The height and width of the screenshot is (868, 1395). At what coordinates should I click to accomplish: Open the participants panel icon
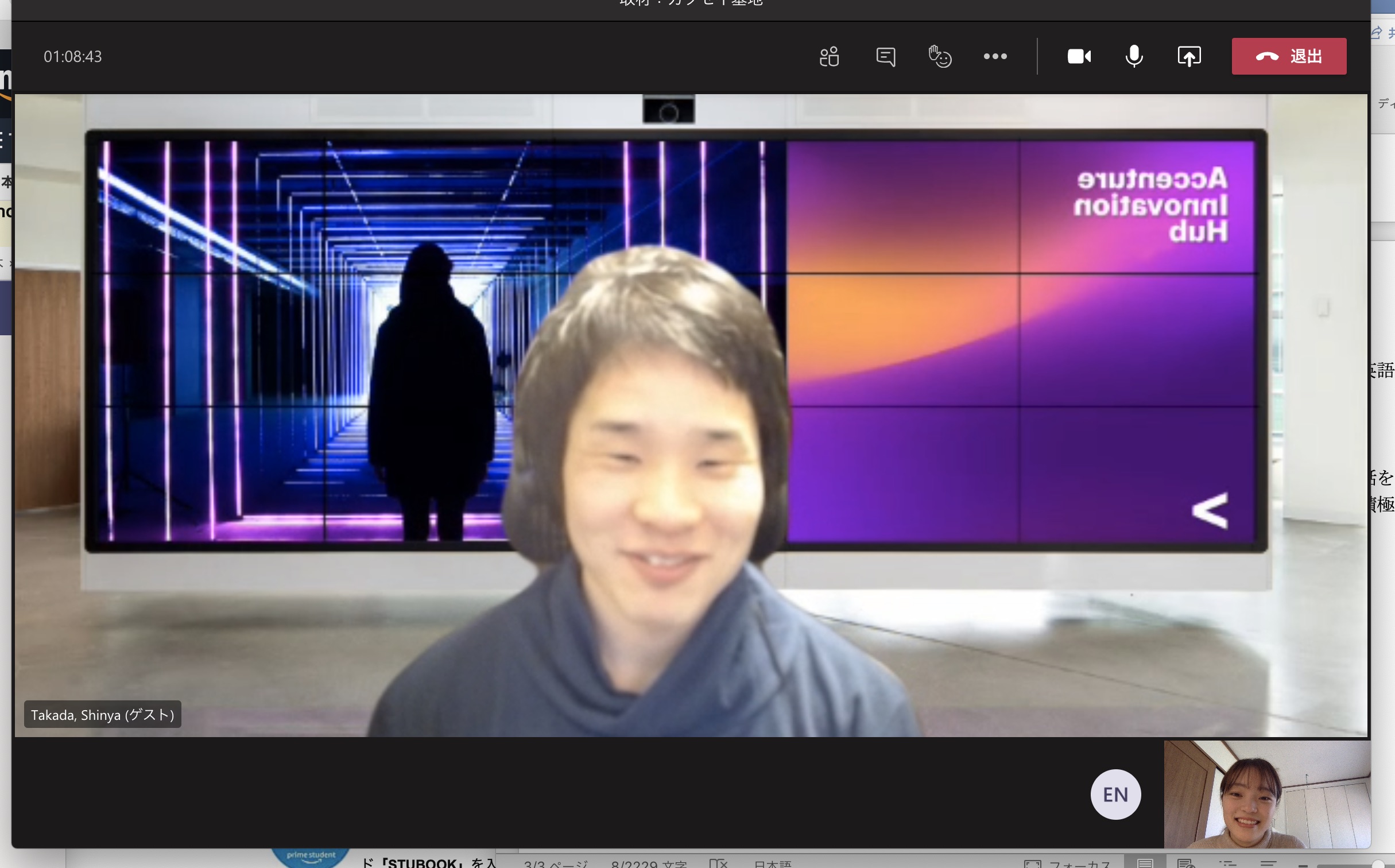(x=829, y=56)
